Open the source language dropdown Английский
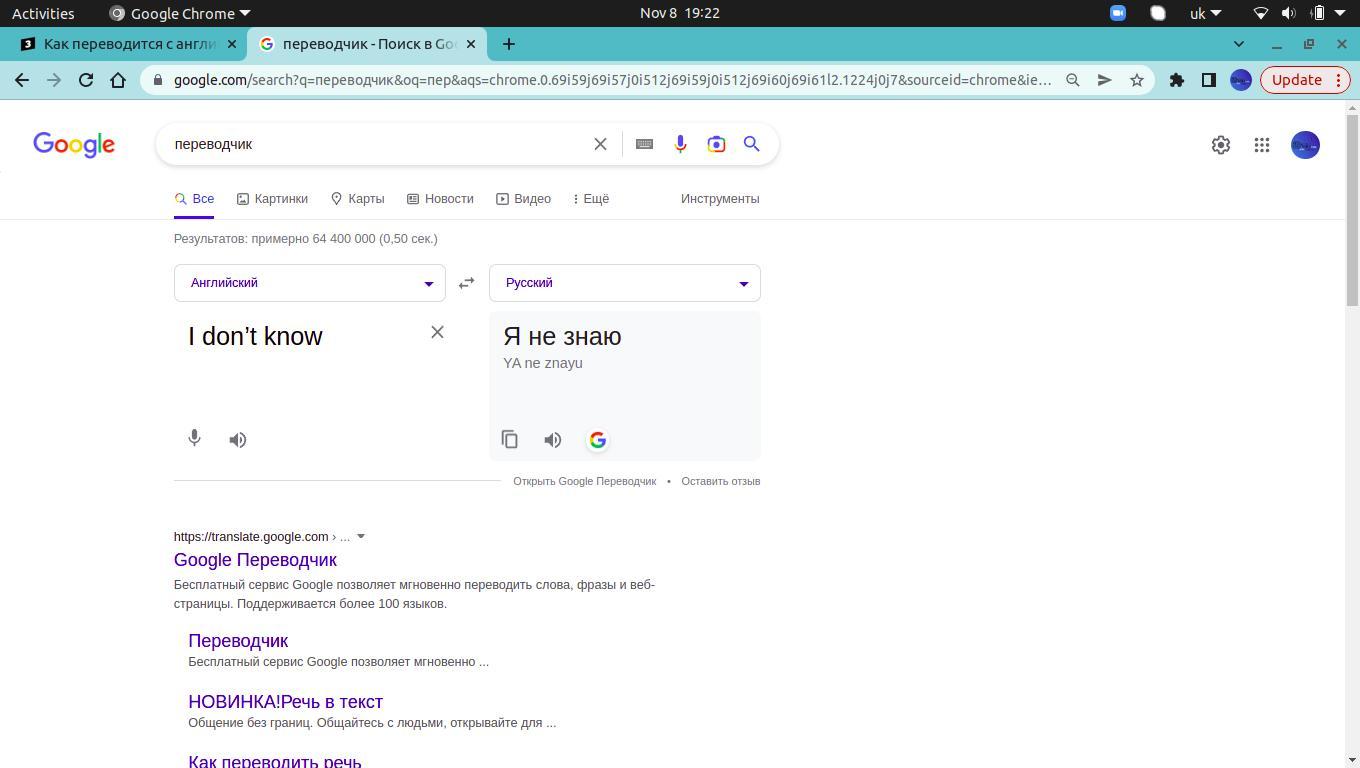 [x=310, y=283]
